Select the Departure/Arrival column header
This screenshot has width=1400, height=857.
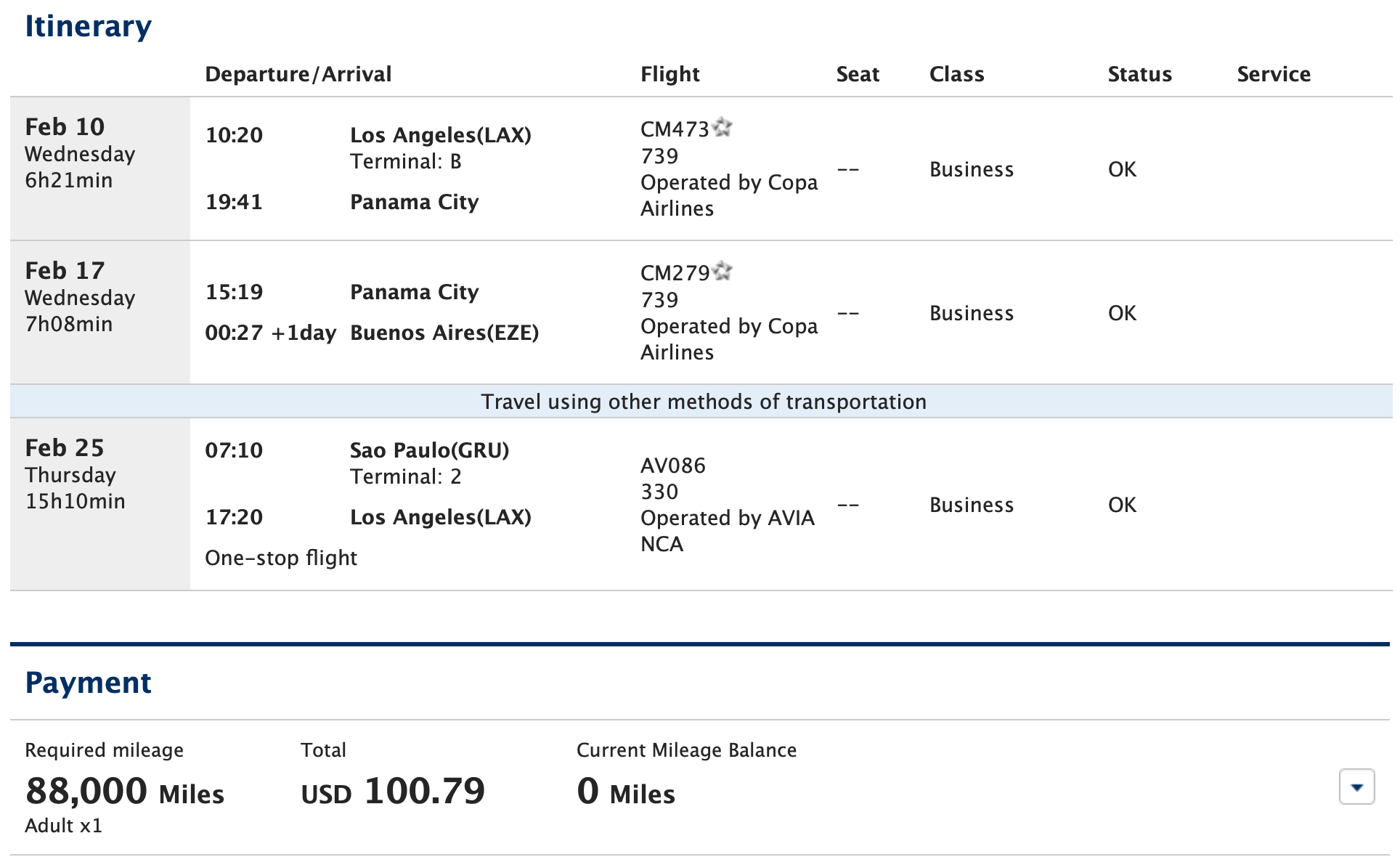click(x=298, y=73)
